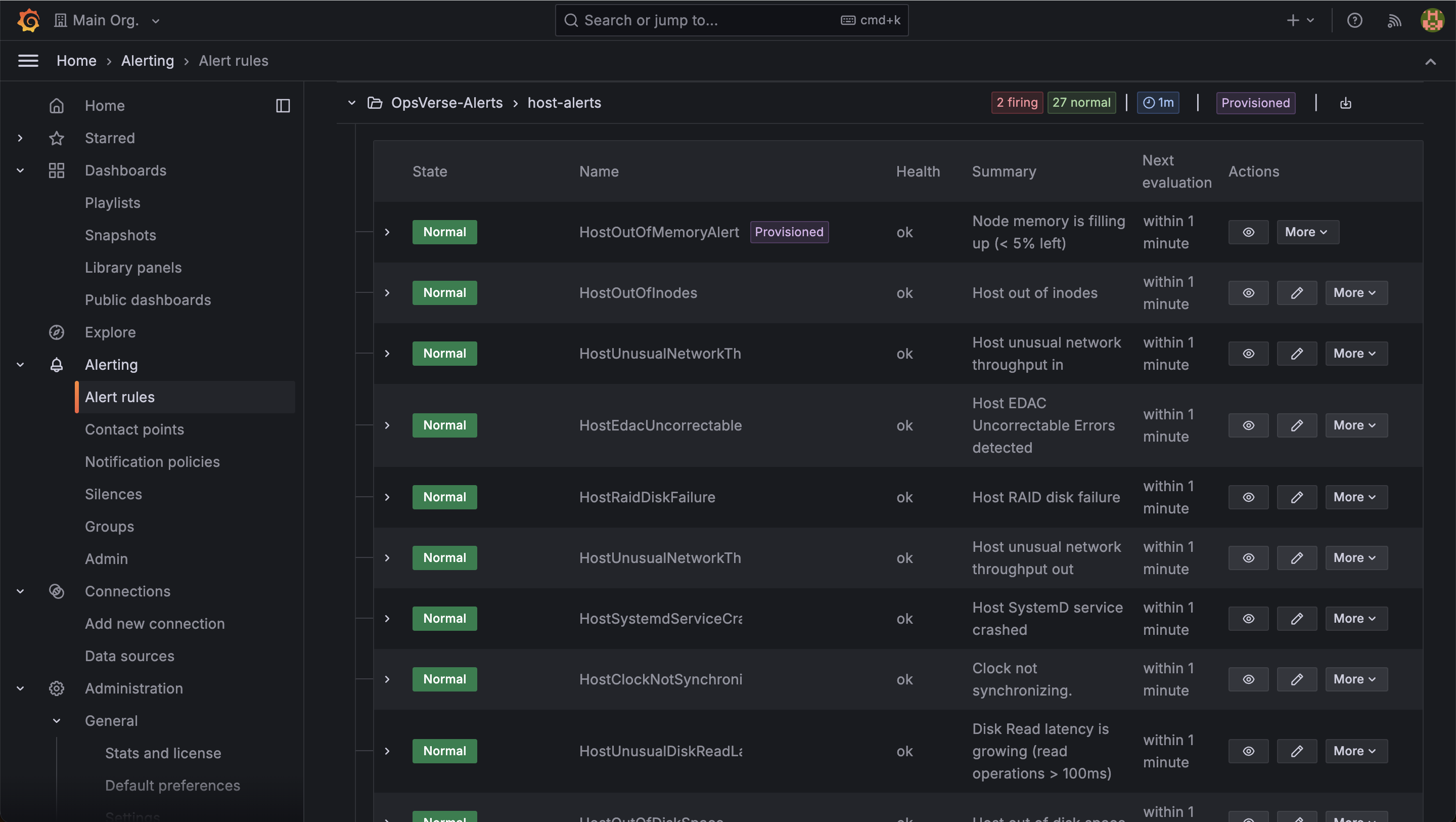
Task: Click the Explore compass icon
Action: (x=57, y=332)
